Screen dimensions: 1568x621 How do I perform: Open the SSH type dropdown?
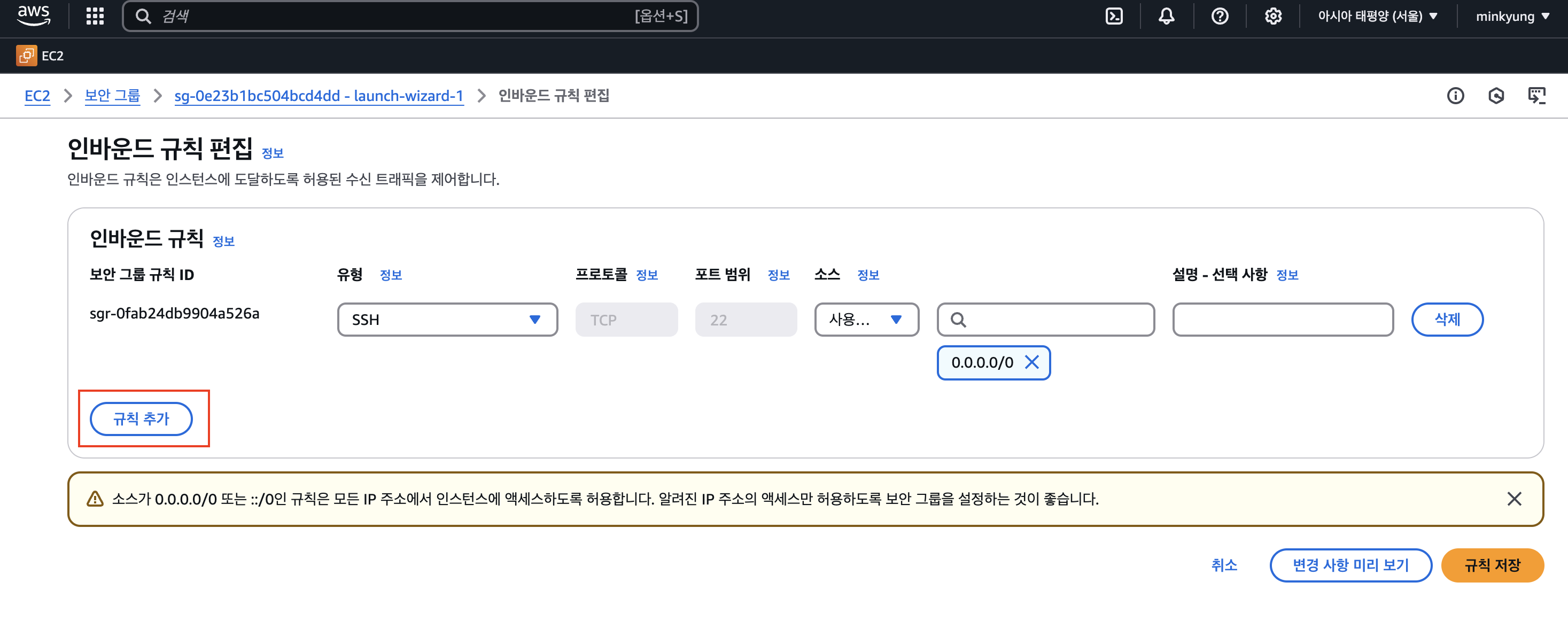pyautogui.click(x=447, y=320)
